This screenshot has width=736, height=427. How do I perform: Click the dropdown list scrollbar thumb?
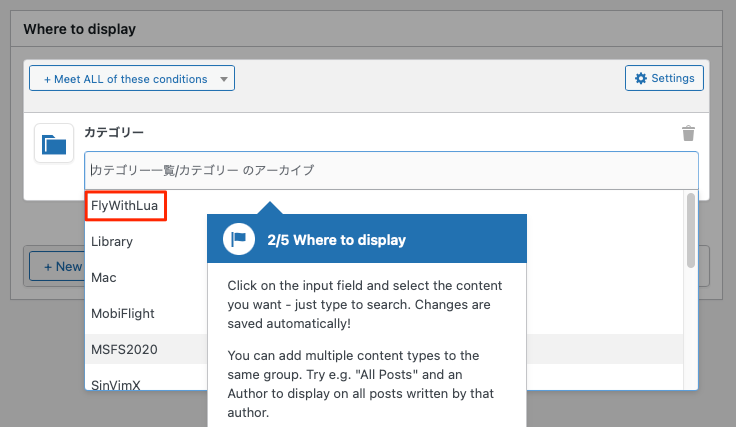coord(690,230)
